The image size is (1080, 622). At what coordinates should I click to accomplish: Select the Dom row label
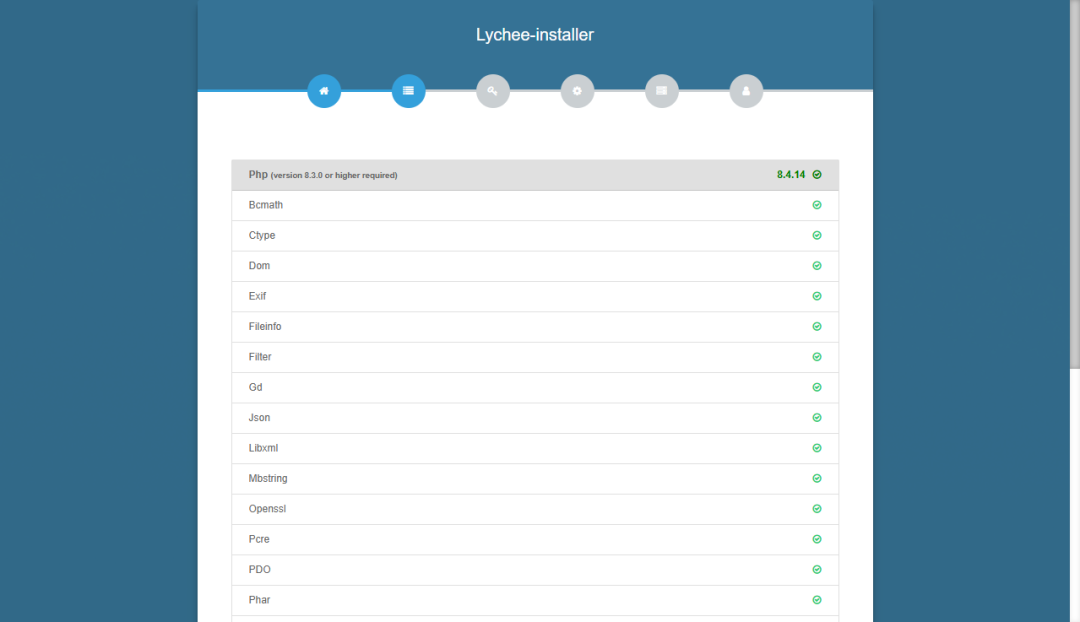259,266
